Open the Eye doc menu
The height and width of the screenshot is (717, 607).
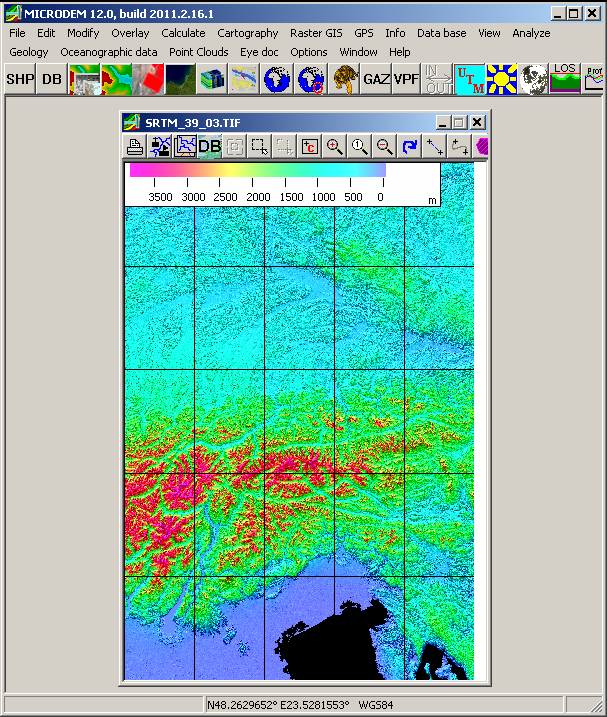[x=259, y=52]
